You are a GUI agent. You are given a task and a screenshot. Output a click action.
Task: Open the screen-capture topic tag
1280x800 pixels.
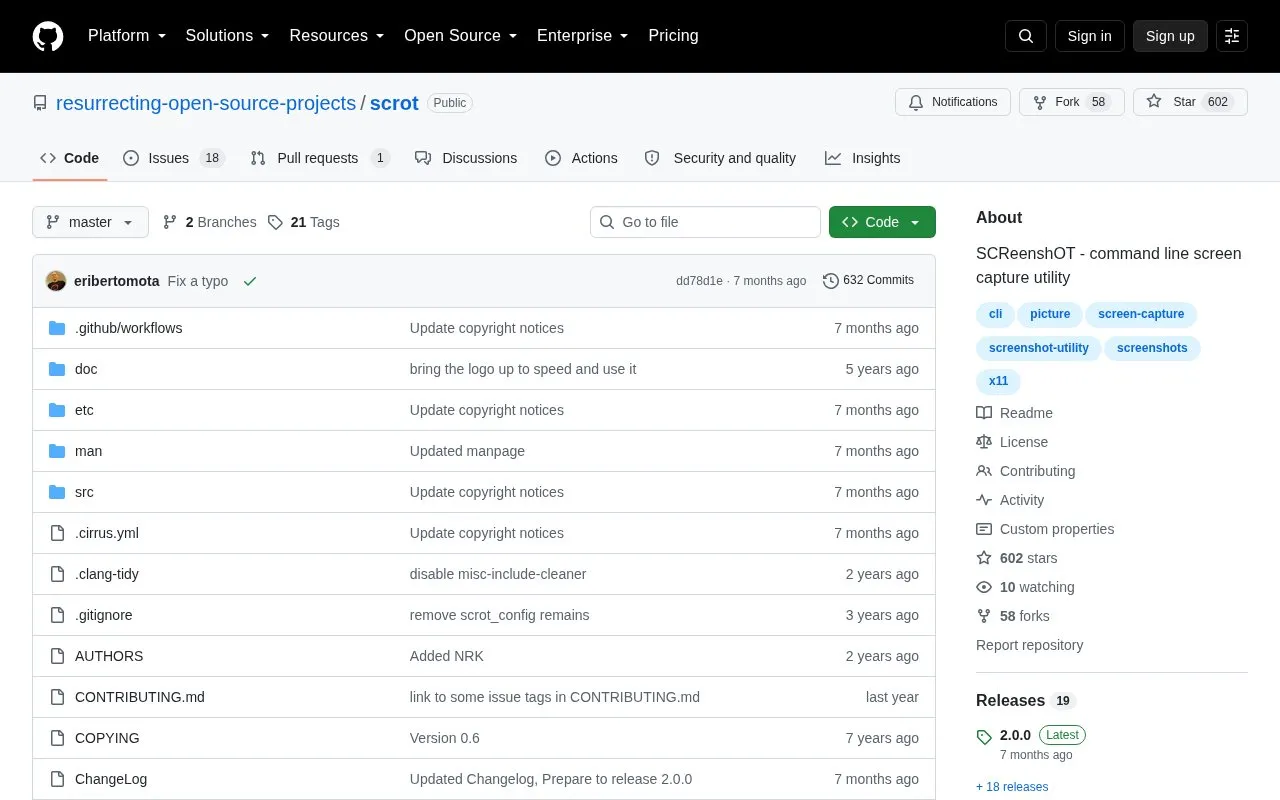[x=1141, y=314]
